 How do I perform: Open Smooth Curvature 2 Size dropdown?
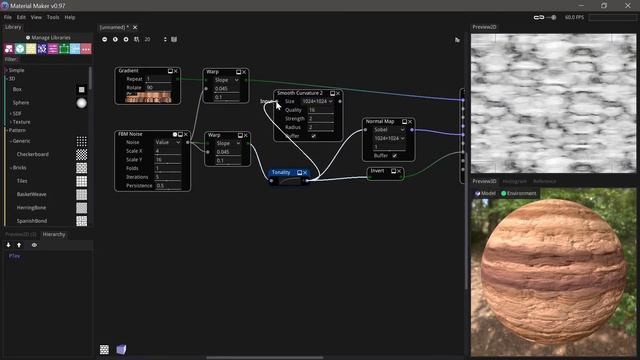point(317,101)
